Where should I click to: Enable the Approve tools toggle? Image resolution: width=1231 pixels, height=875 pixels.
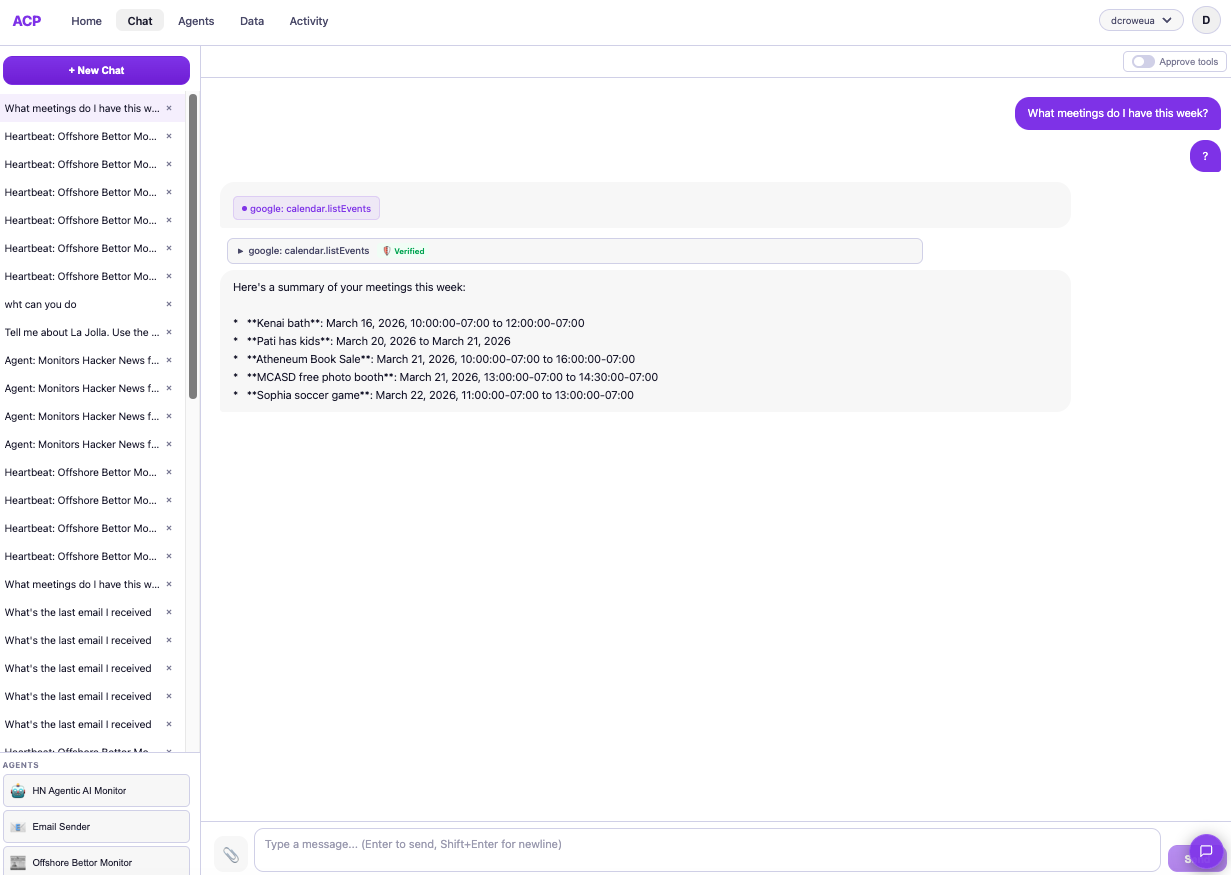click(x=1141, y=61)
